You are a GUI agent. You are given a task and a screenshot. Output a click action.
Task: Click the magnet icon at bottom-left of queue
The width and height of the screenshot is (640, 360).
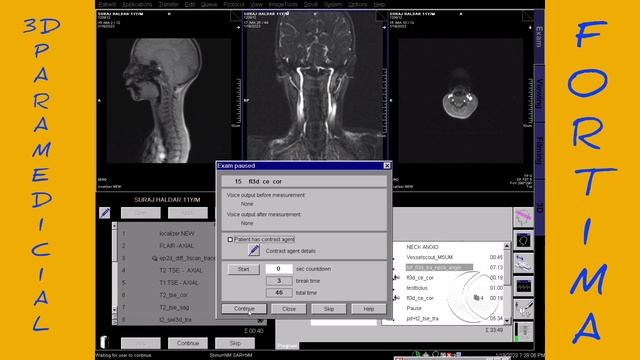click(104, 342)
